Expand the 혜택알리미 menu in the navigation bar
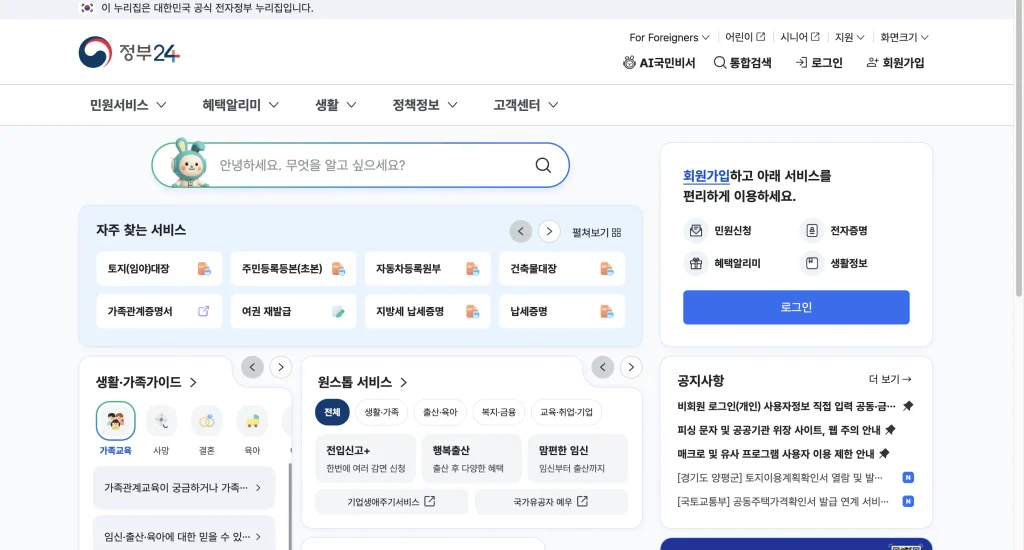Screen dimensions: 1024x550 point(240,105)
